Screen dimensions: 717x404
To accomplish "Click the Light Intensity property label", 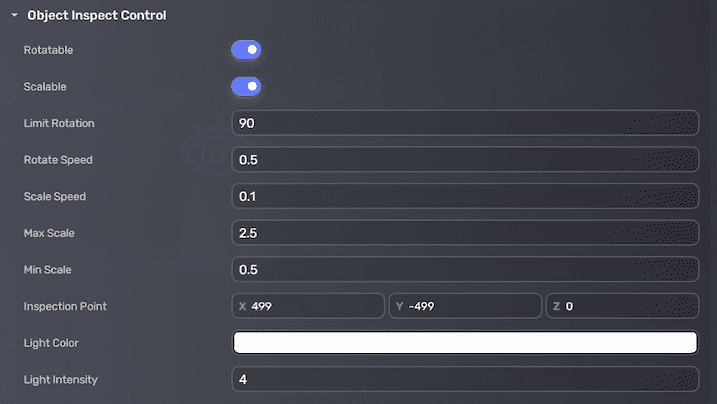I will coord(61,380).
